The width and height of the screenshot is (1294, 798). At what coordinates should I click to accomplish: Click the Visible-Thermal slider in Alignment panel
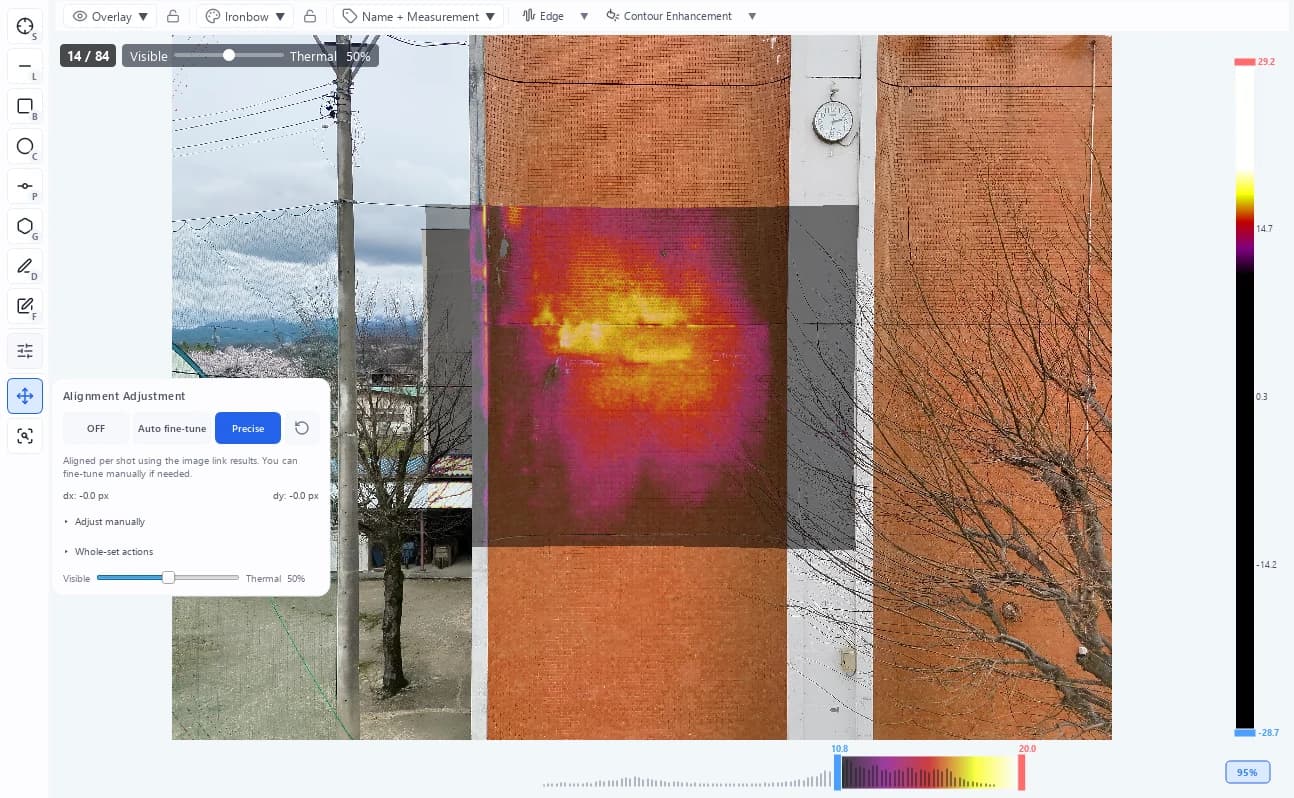coord(168,578)
